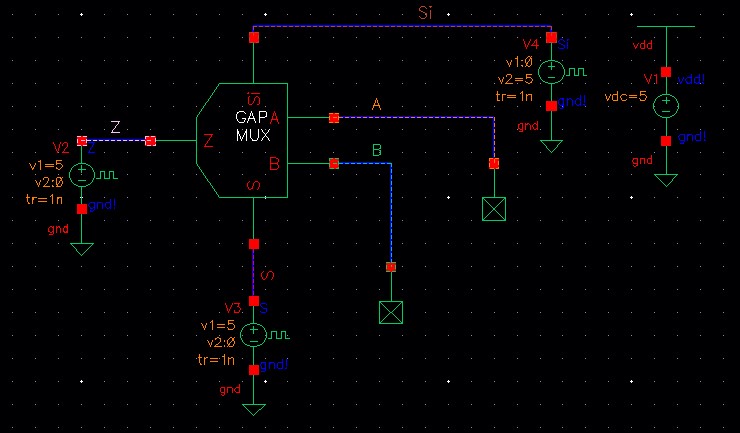740x433 pixels.
Task: Select the dashed wire running down from net A
Action: tap(494, 140)
